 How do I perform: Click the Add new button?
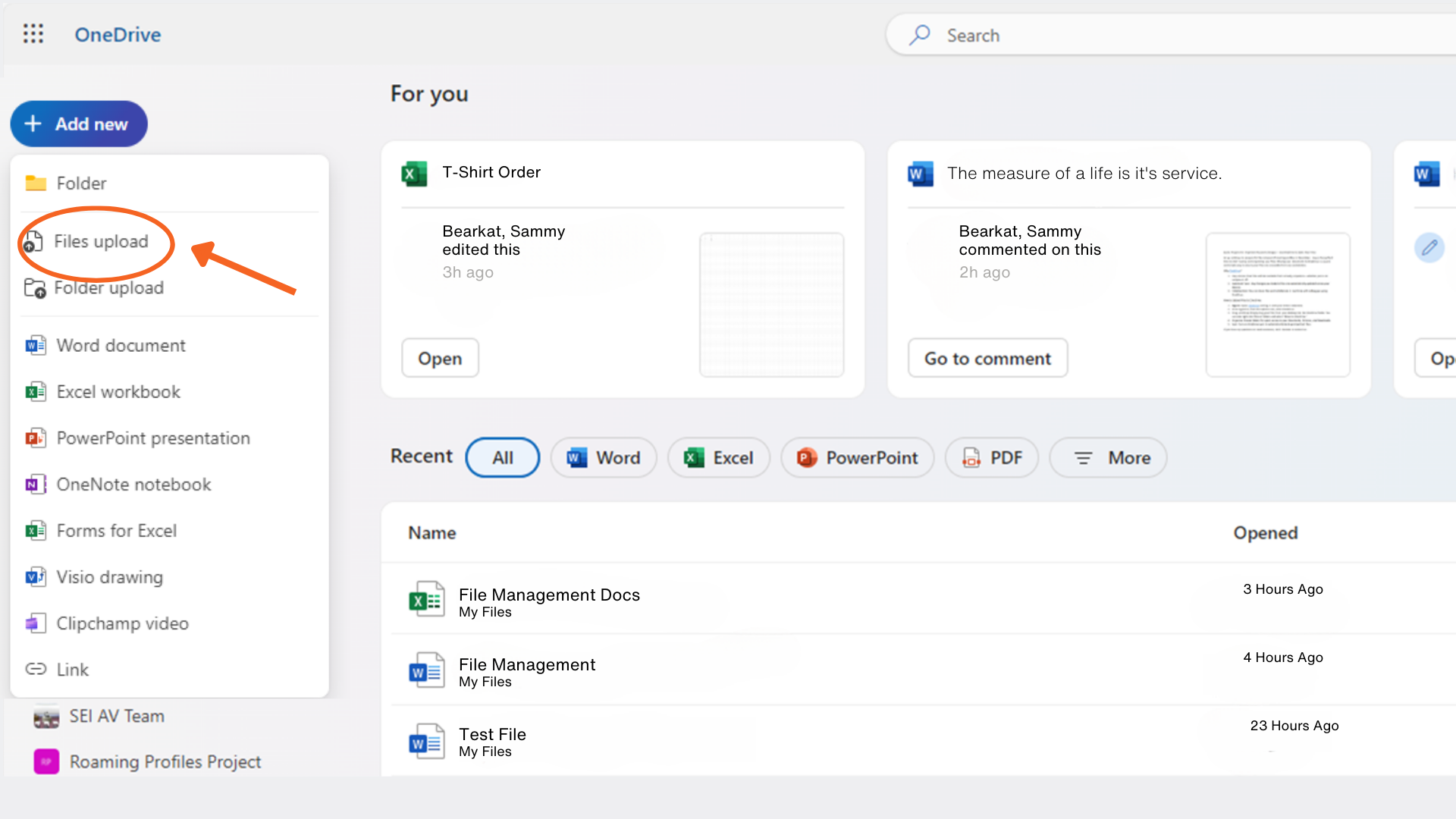point(79,123)
